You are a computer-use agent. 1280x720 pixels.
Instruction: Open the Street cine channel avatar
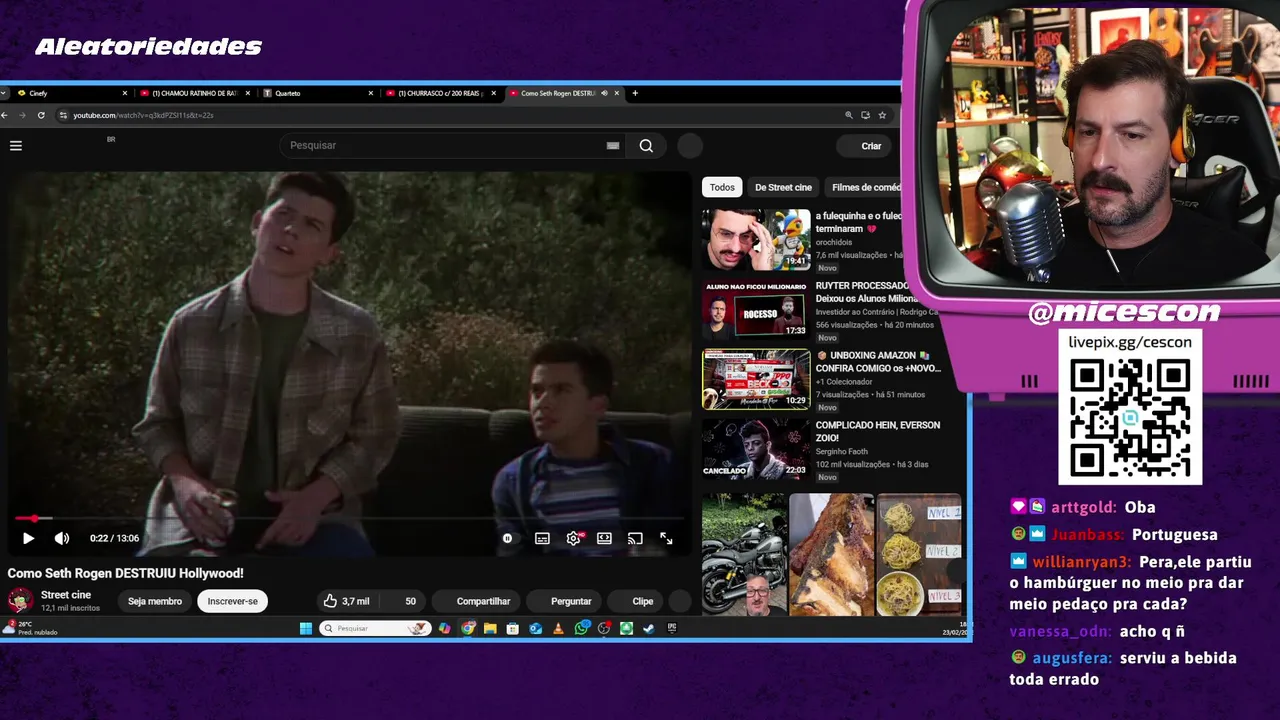[x=20, y=600]
